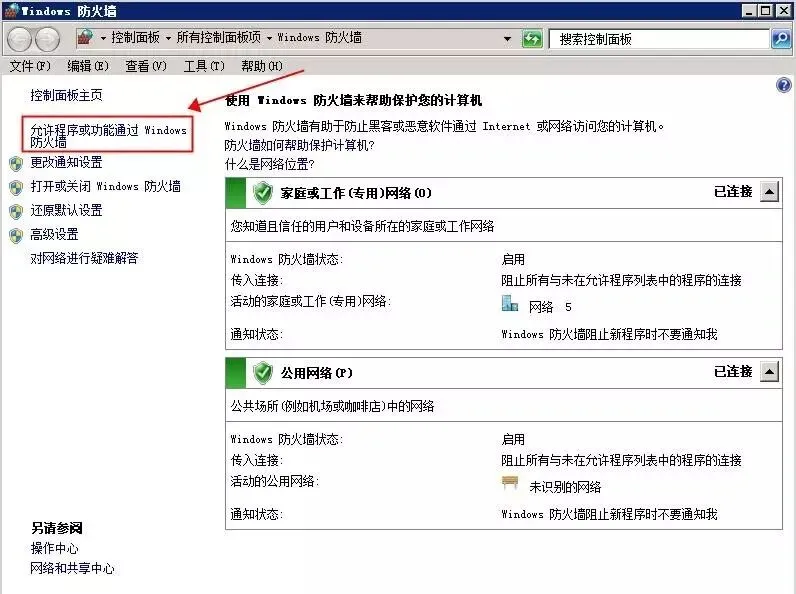Open the 编辑(E) menu

pyautogui.click(x=88, y=66)
